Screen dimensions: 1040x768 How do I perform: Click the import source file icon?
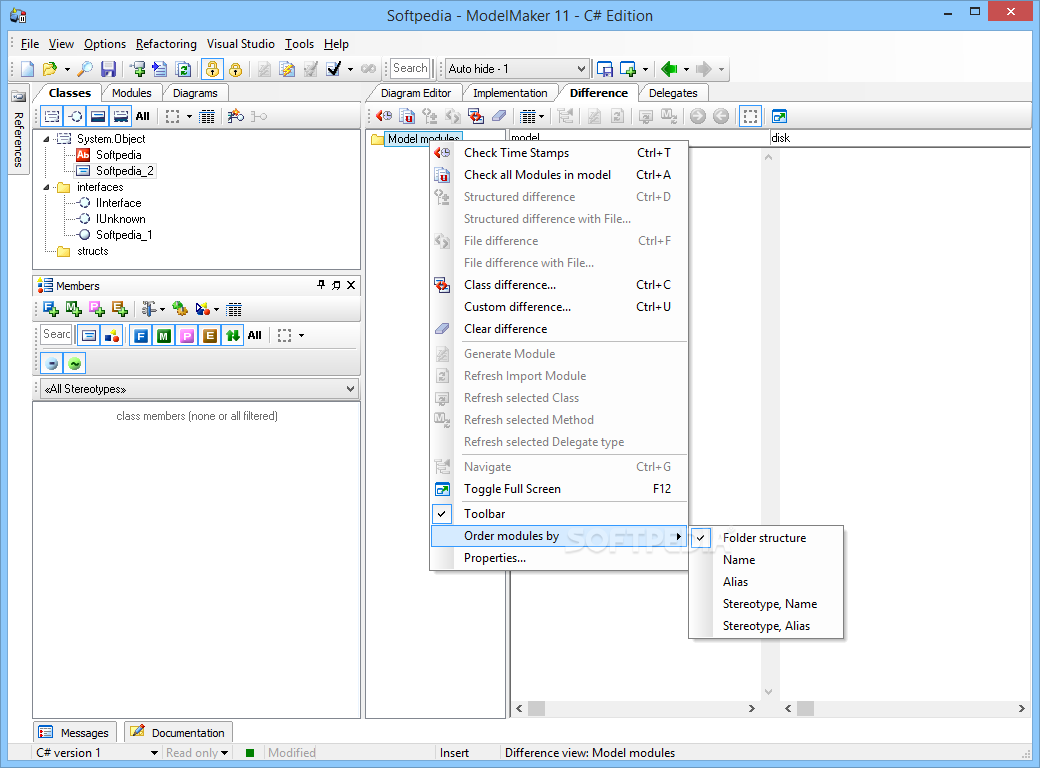[160, 69]
